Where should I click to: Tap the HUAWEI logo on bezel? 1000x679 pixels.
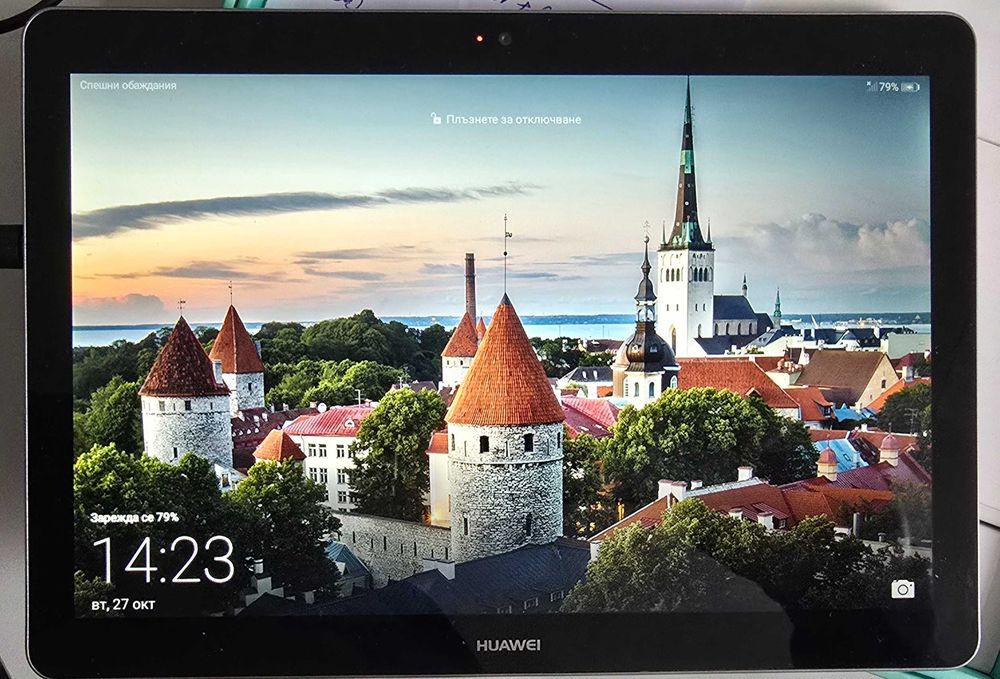(x=508, y=646)
